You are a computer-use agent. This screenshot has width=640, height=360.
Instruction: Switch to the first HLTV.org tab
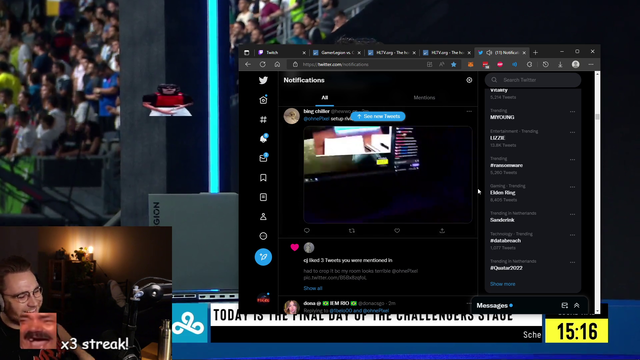click(x=392, y=53)
